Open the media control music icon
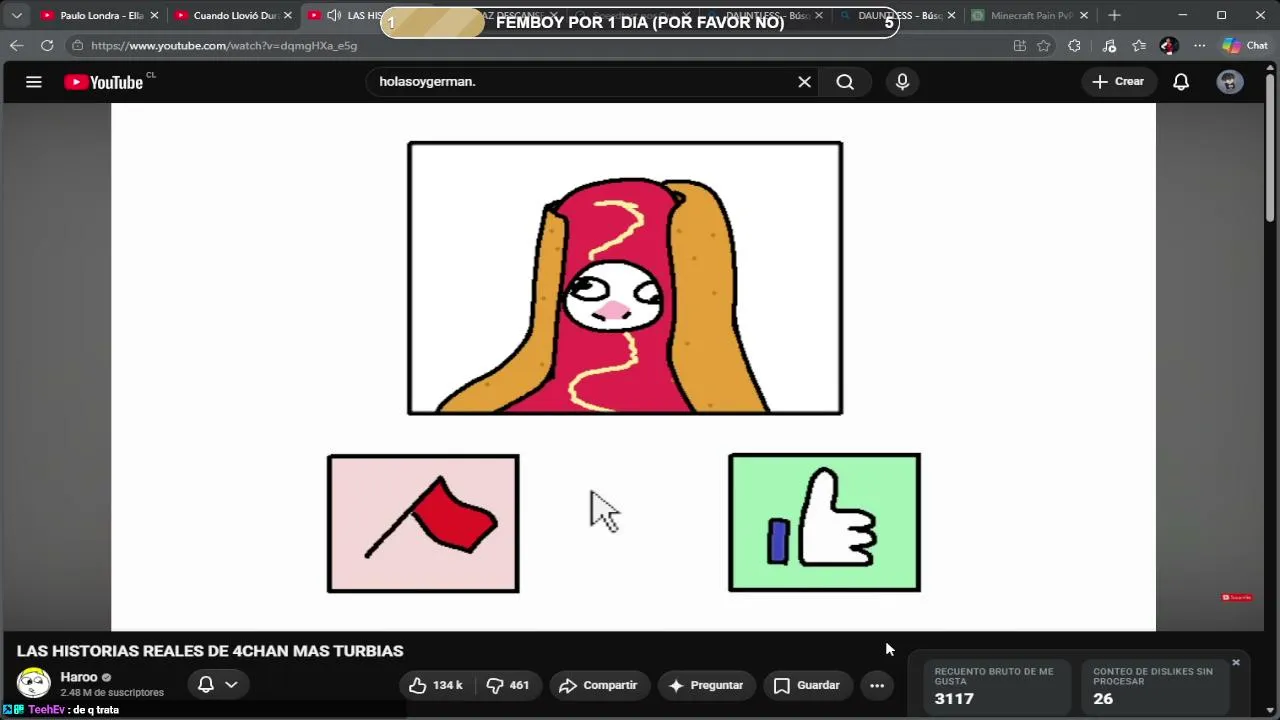The image size is (1280, 720). 1109,46
